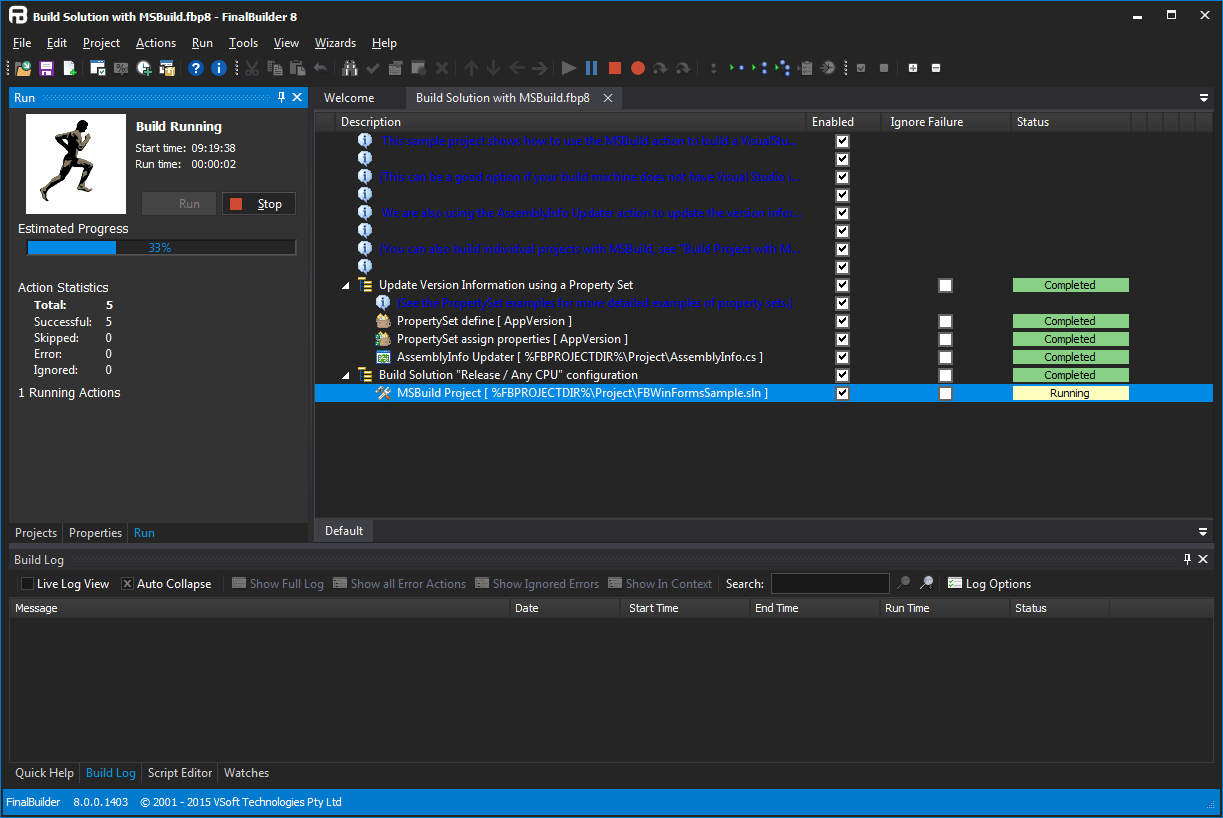This screenshot has width=1223, height=818.
Task: Click the white plus Expand All icon
Action: [x=913, y=68]
